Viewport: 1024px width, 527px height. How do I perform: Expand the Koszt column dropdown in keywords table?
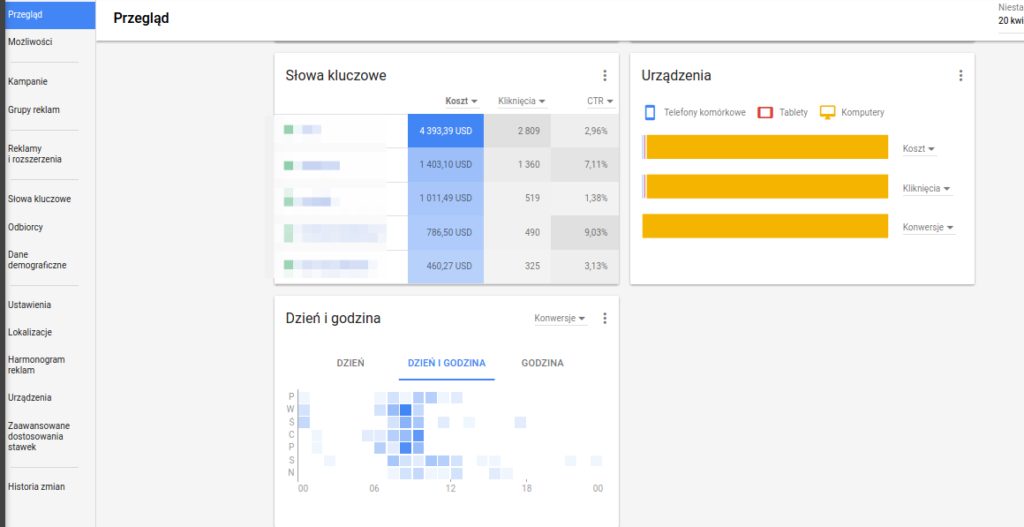pos(461,101)
